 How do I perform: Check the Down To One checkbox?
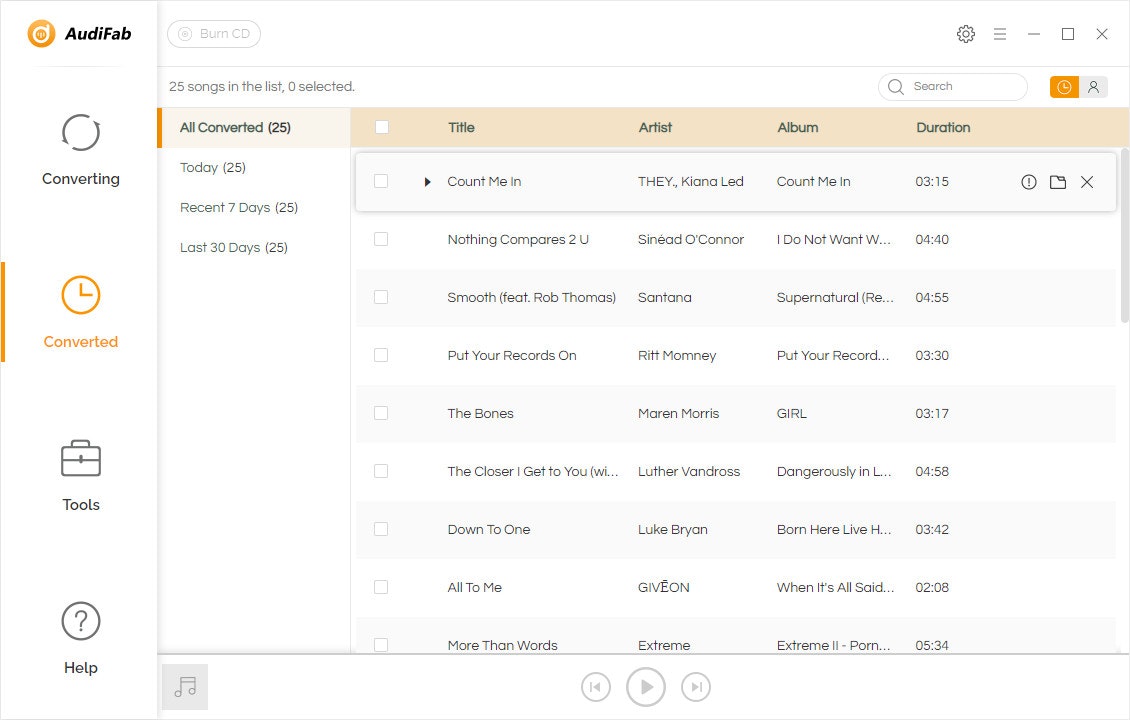pos(381,529)
